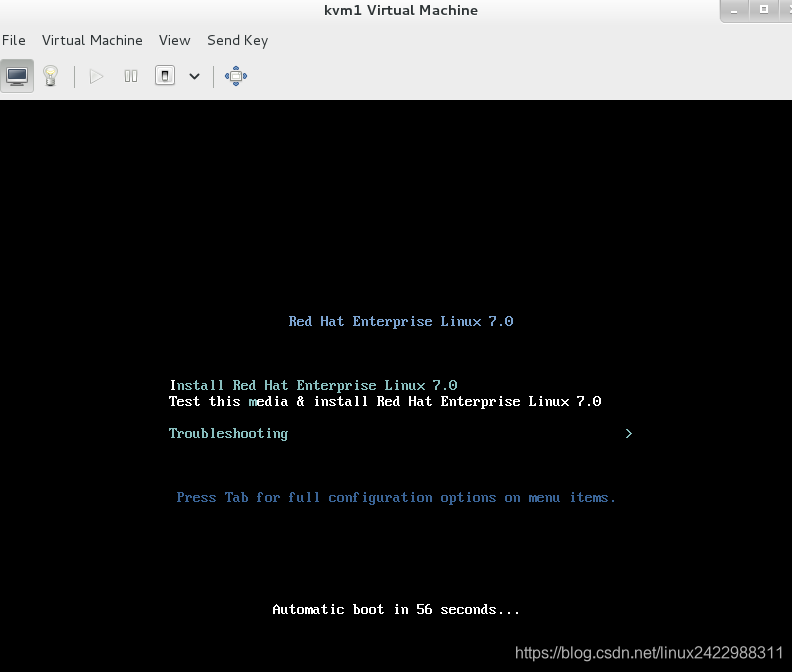The image size is (792, 672).
Task: Click the Run virtual machine play button
Action: [x=96, y=76]
